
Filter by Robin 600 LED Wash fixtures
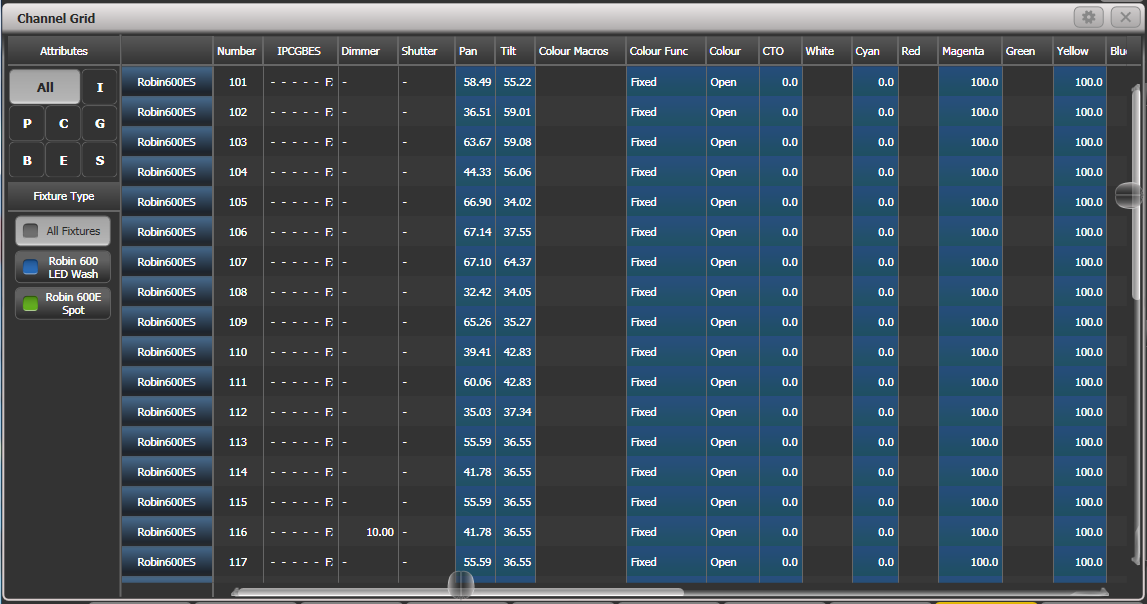[x=62, y=268]
